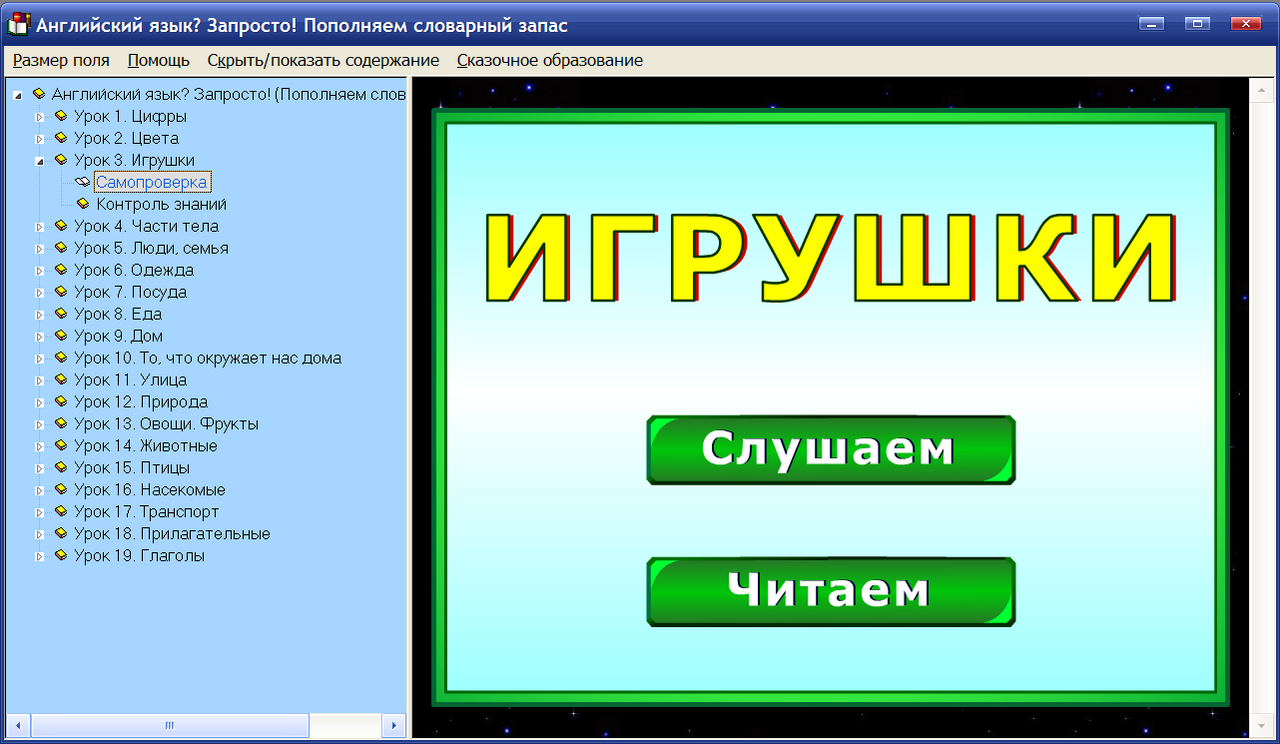Expand the "Урок 2. Цвета" tree node
Viewport: 1280px width, 744px height.
(x=38, y=138)
